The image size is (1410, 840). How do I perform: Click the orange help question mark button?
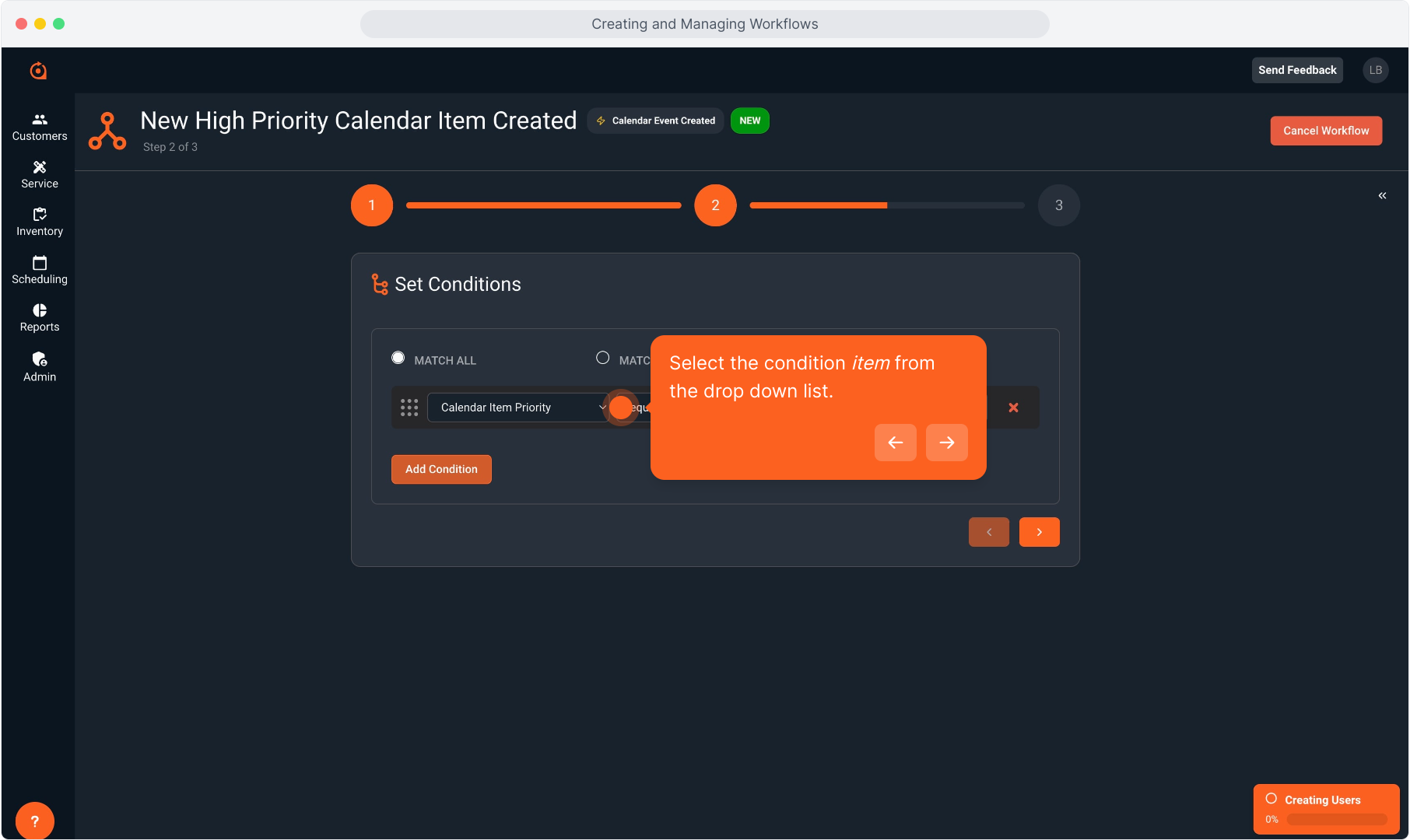(x=35, y=821)
